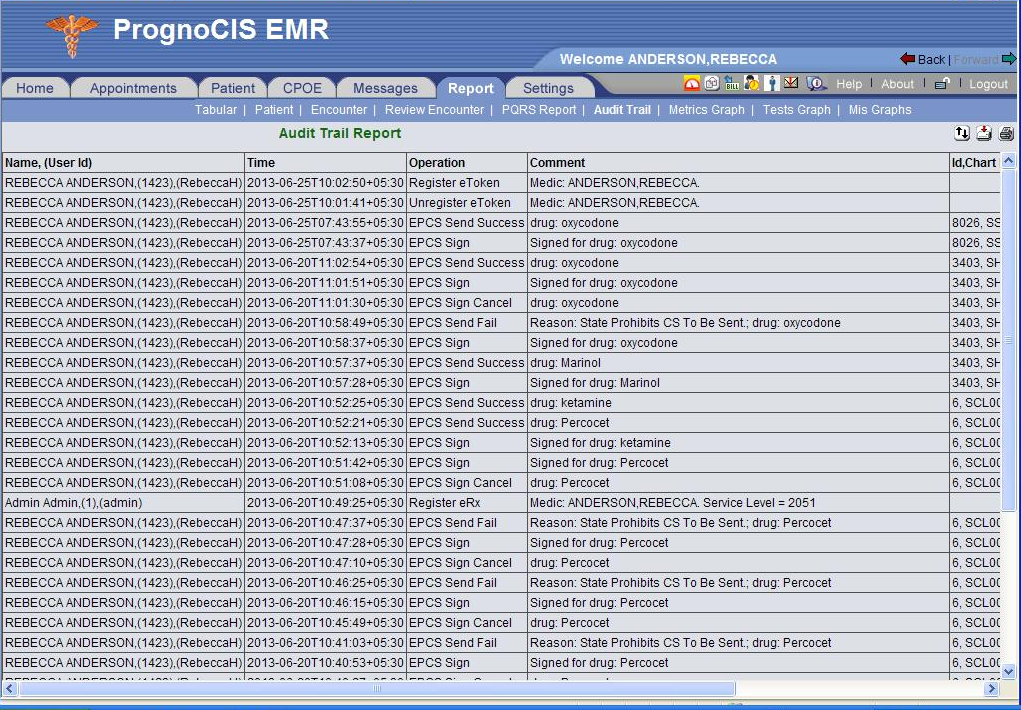Click the time cell 2013-06-20T10:49:25+05:30
The width and height of the screenshot is (1021, 710).
tap(326, 502)
